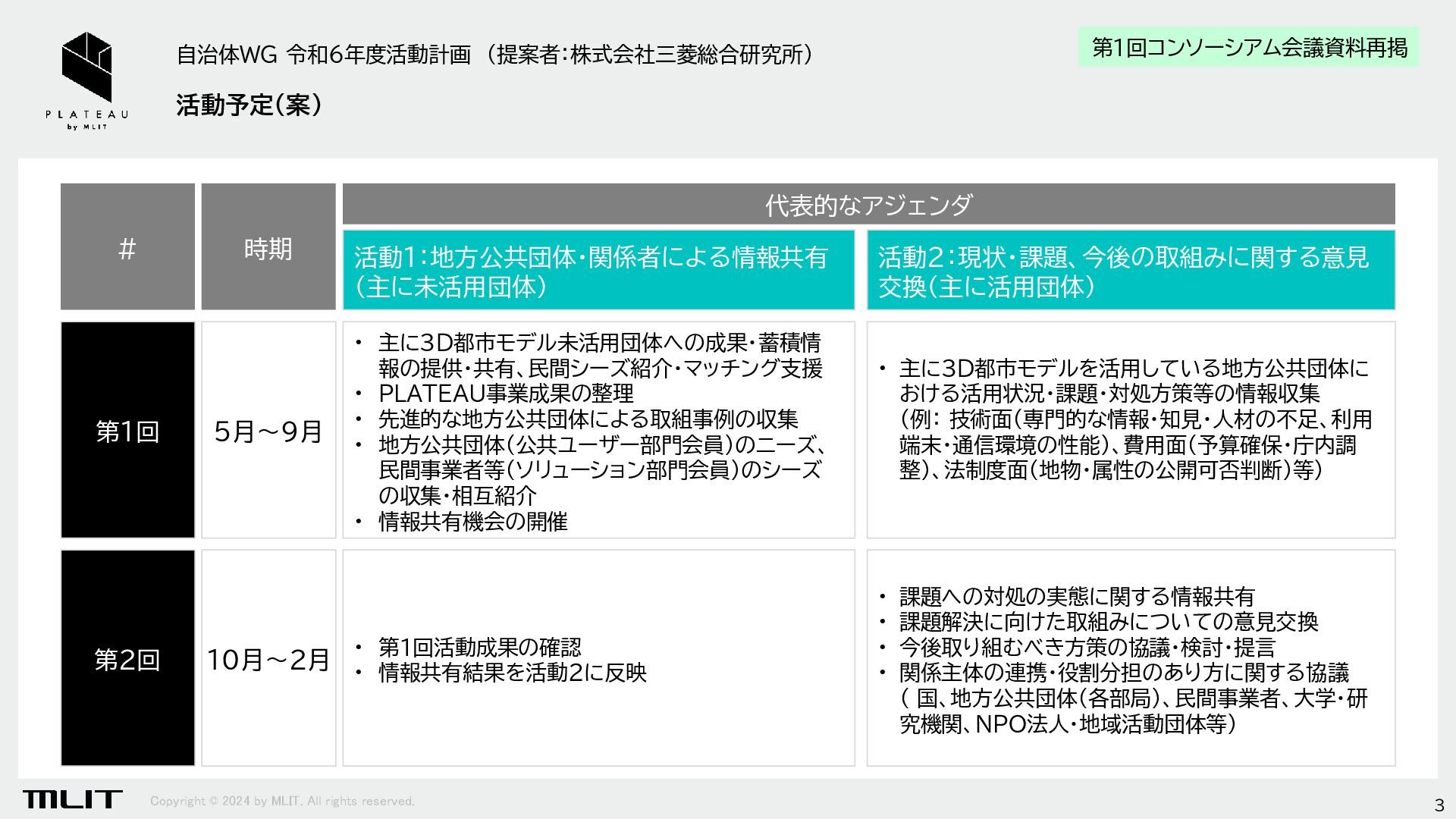This screenshot has width=1456, height=819.
Task: Click the 時期 column header cell
Action: tap(268, 248)
